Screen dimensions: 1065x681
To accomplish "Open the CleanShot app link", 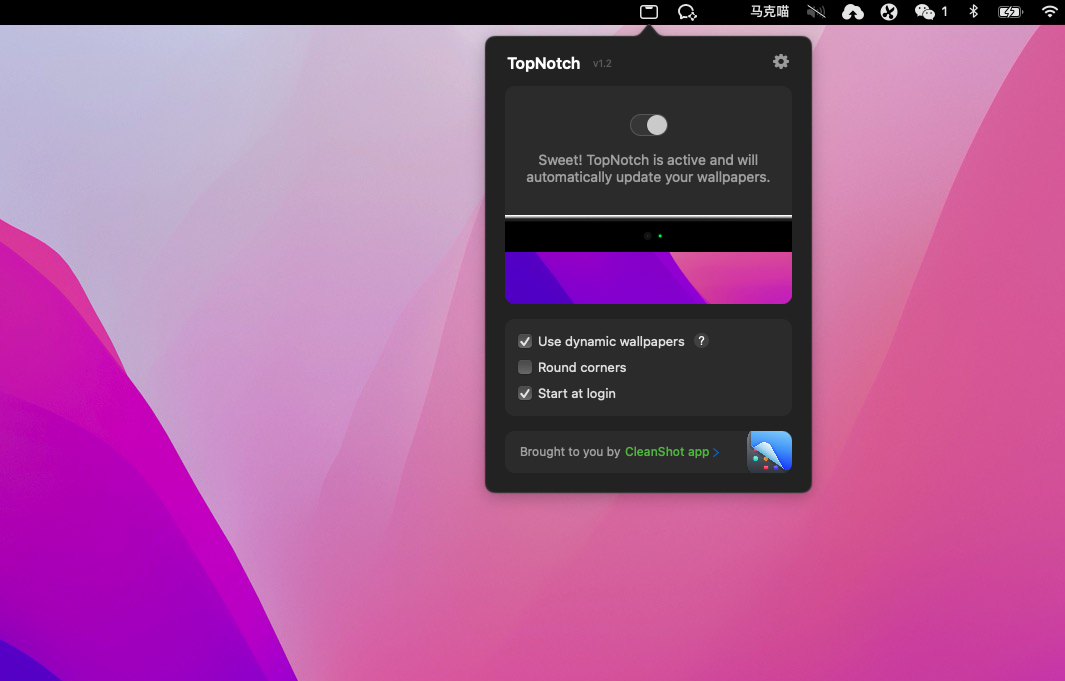I will click(666, 452).
